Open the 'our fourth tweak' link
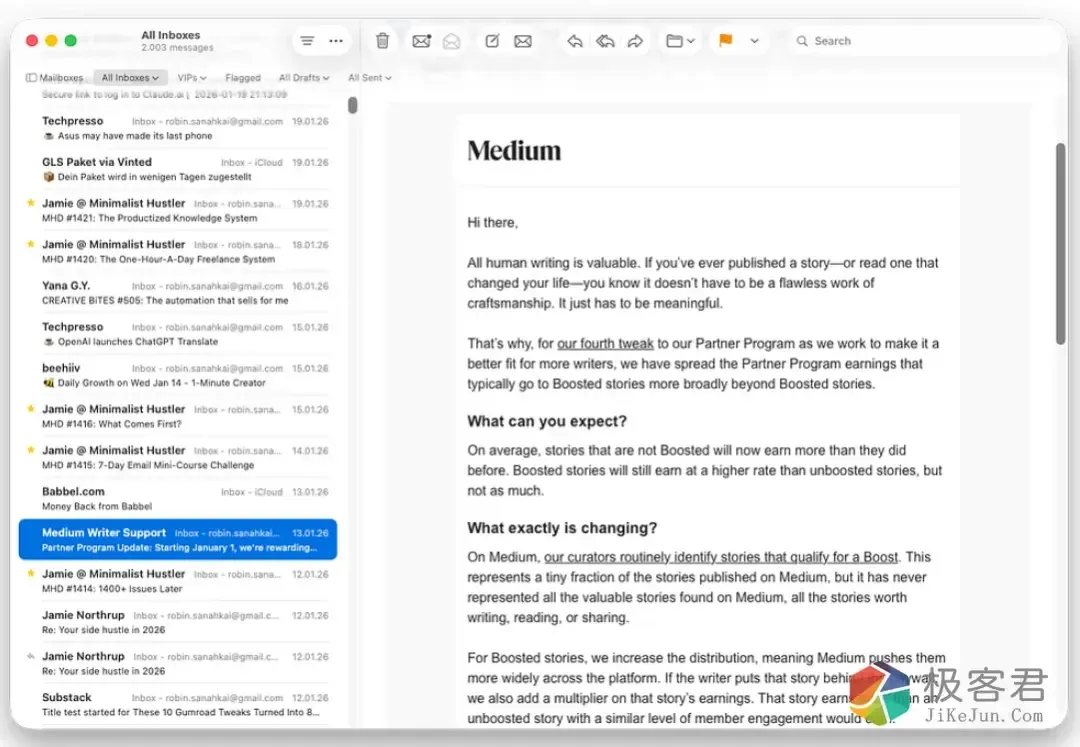The image size is (1080, 747). pos(605,343)
